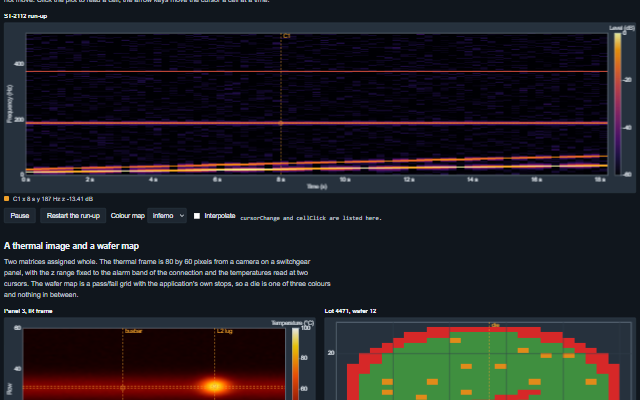Click the '400' tick on the frequency axis

[19, 64]
